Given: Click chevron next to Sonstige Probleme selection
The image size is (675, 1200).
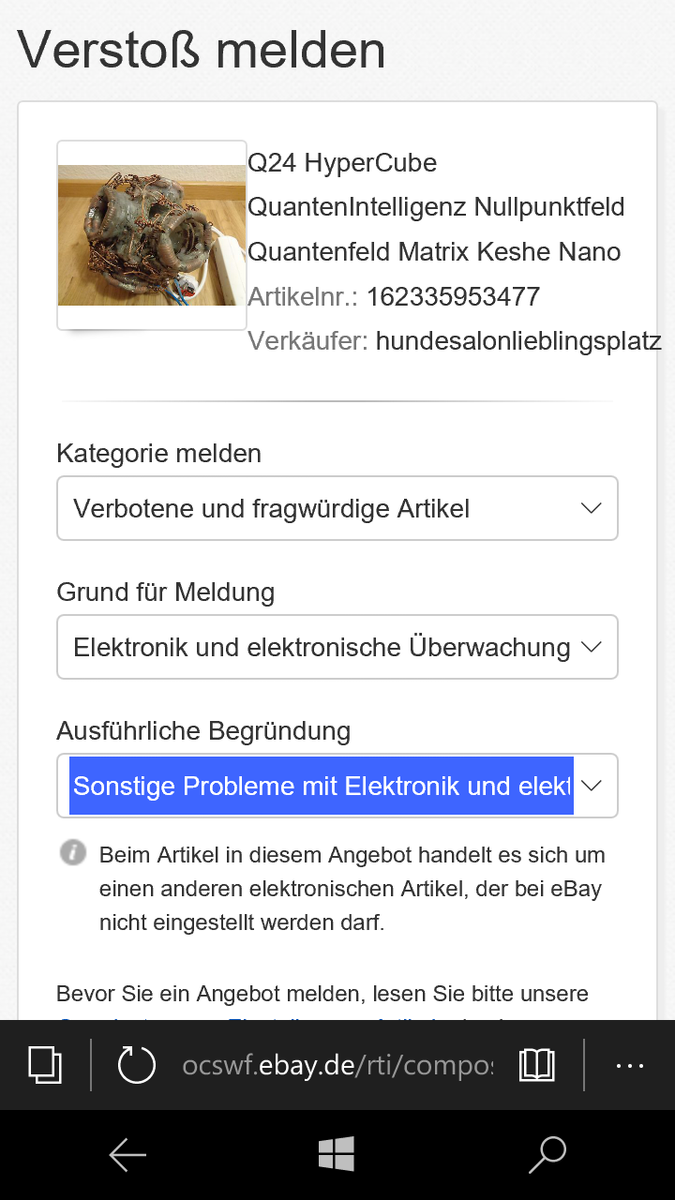Looking at the screenshot, I should 591,786.
